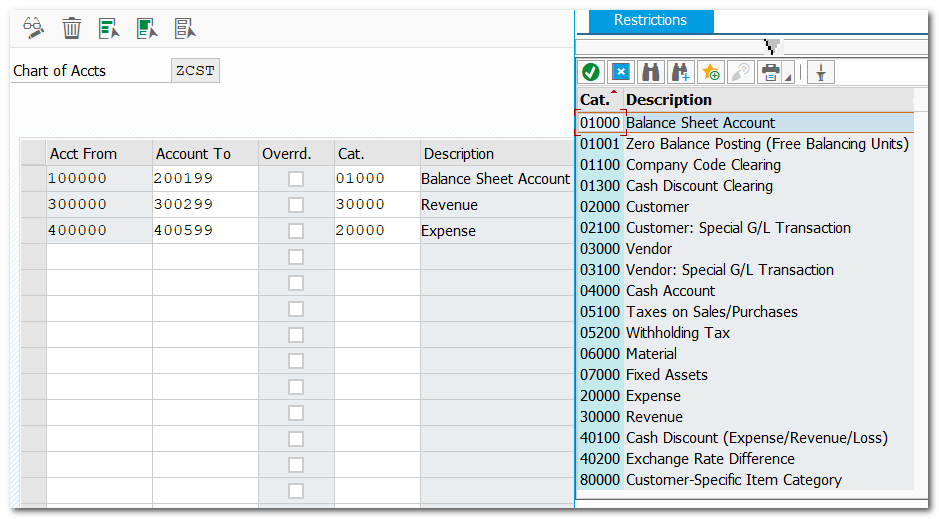Open the print options dropdown arrow
Screen dimensions: 939x519
(x=788, y=77)
